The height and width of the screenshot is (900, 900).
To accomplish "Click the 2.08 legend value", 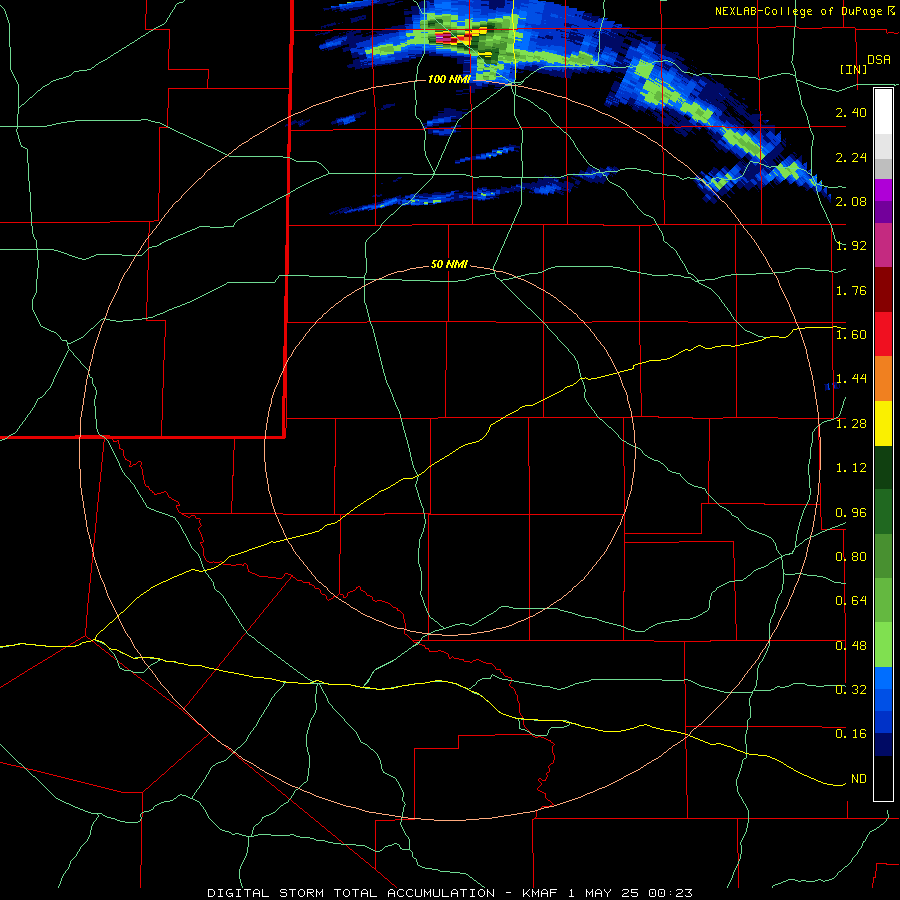I will pos(851,201).
